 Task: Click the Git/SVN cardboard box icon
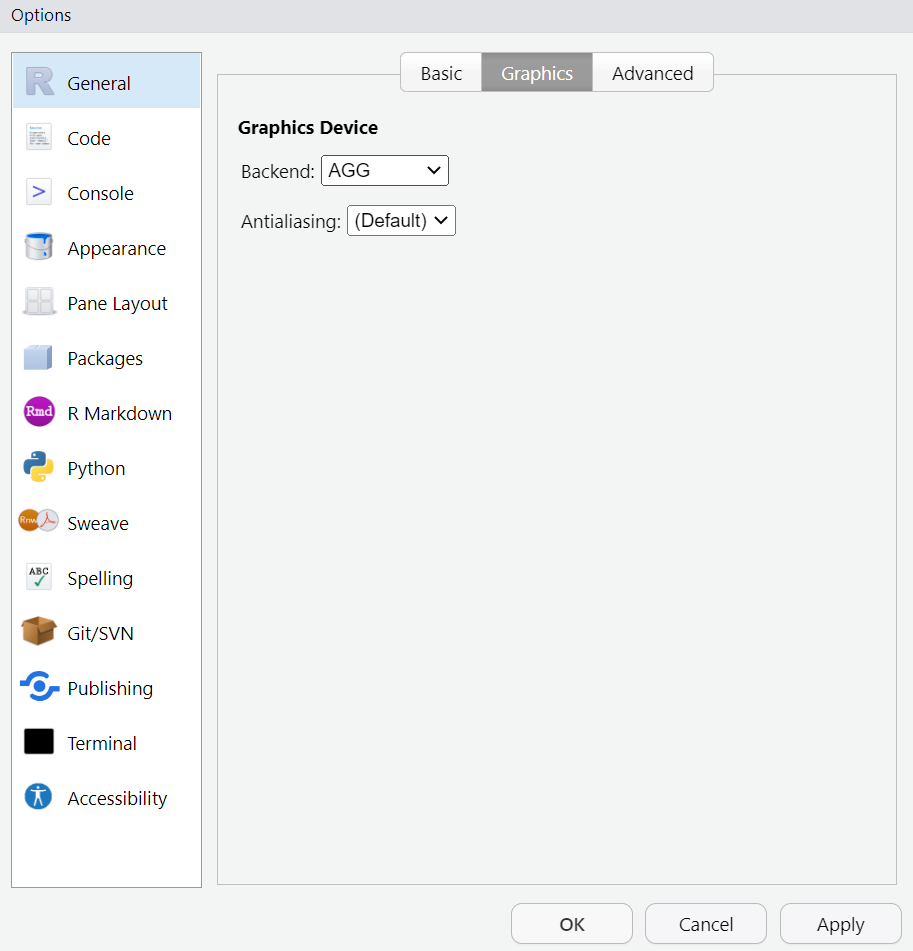(x=39, y=632)
